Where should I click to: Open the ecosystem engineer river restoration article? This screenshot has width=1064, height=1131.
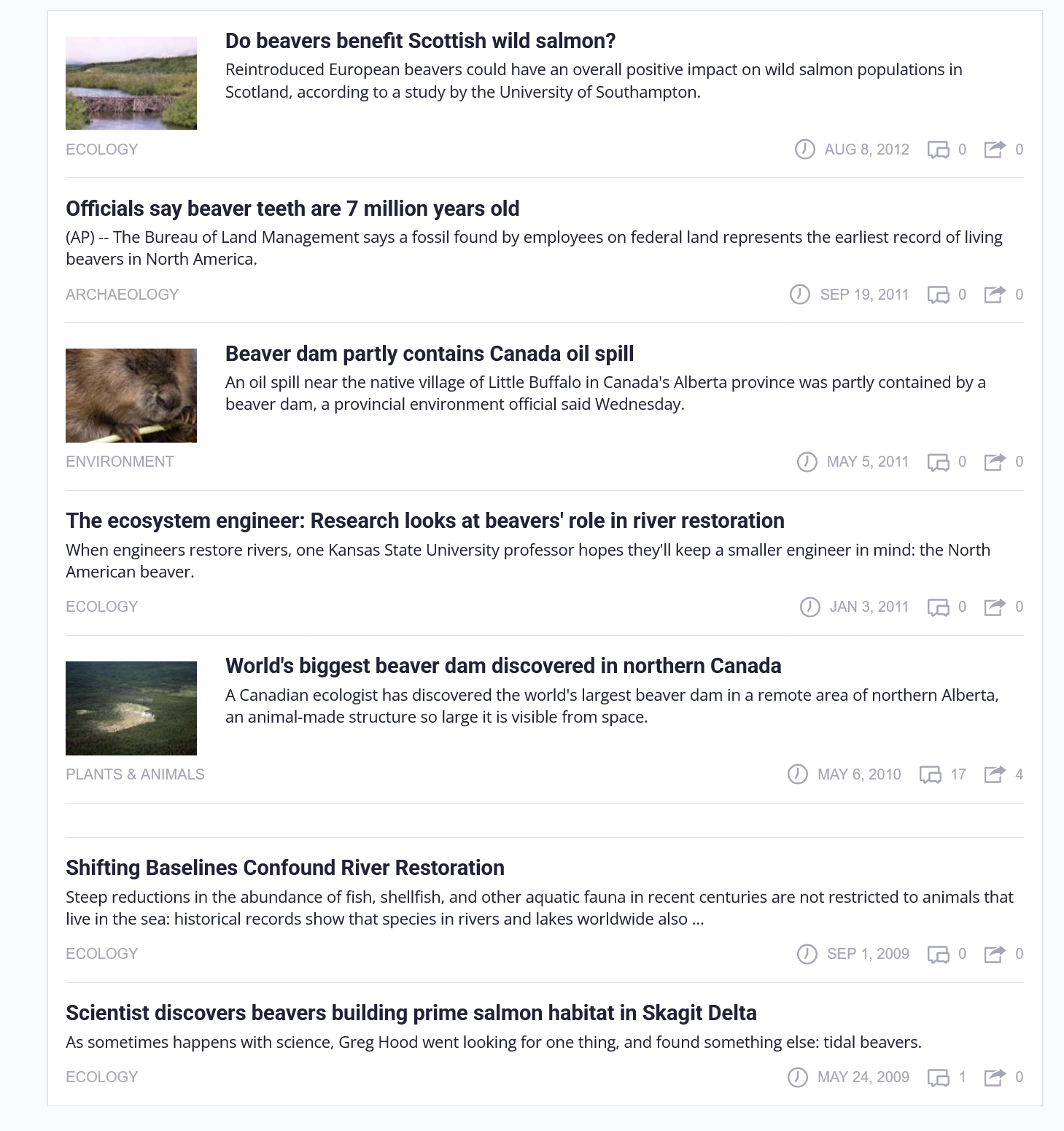tap(425, 521)
